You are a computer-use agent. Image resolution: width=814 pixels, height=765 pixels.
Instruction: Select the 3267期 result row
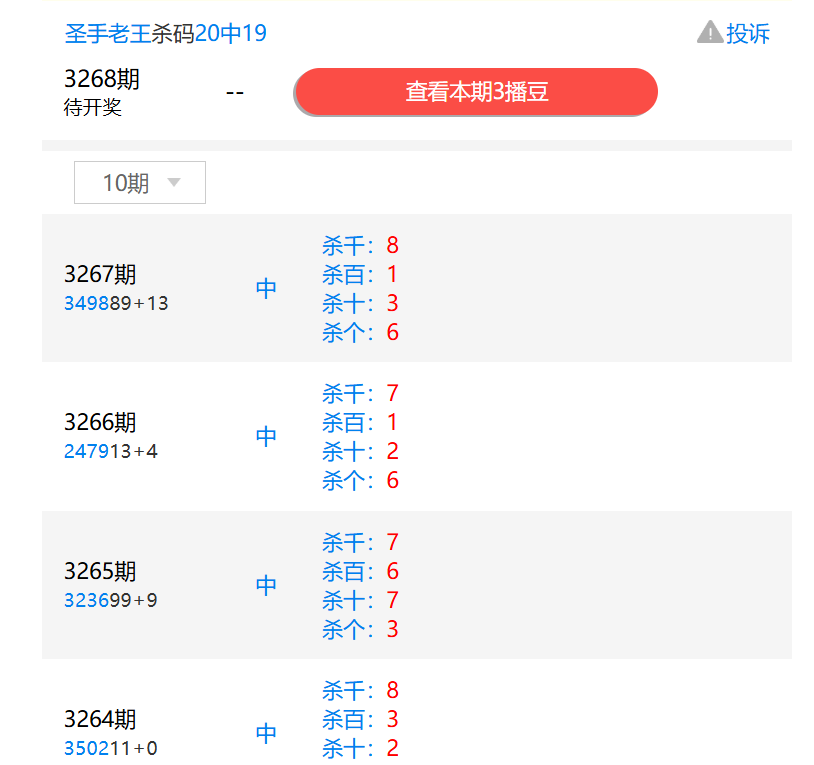416,288
